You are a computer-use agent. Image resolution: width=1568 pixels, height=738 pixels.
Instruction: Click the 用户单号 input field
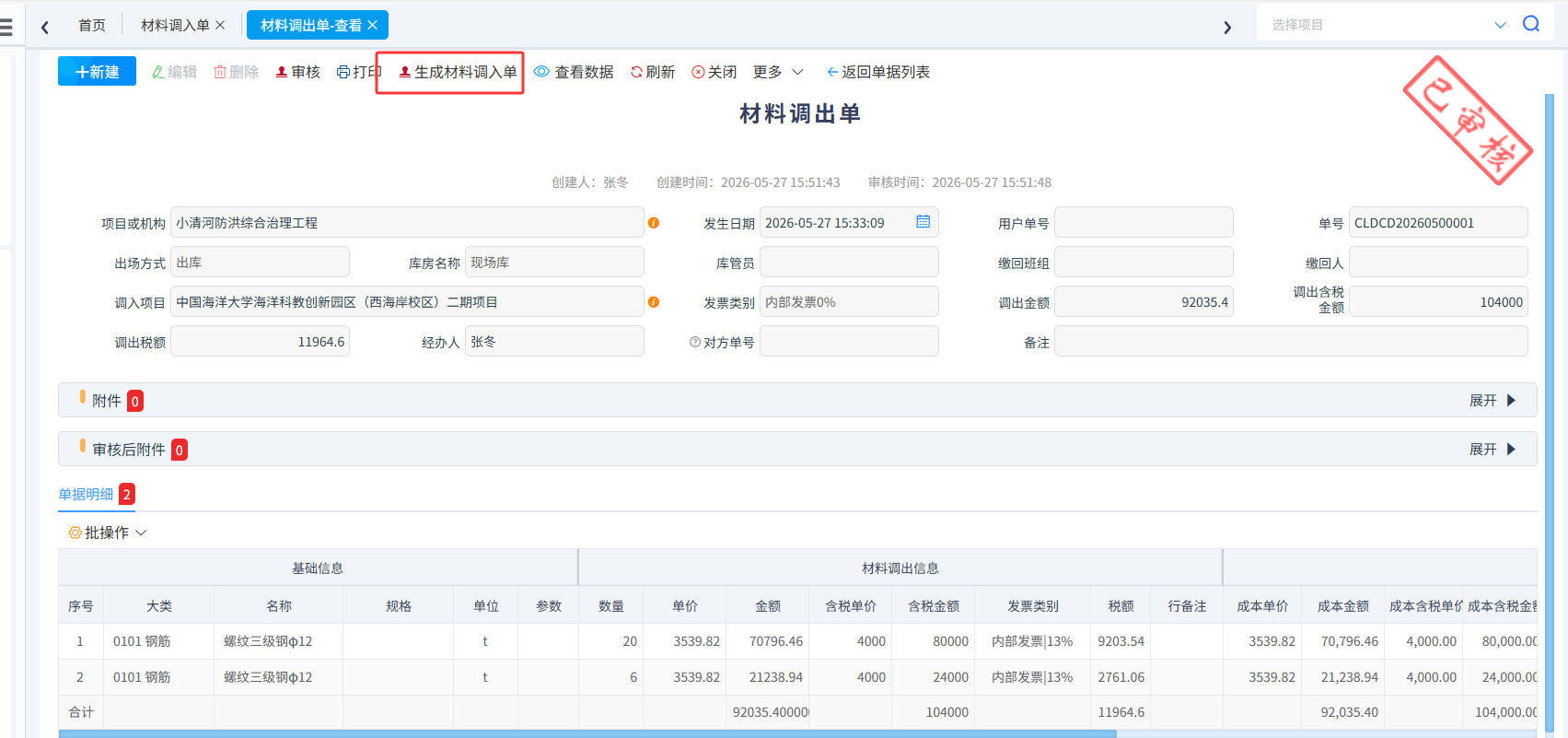coord(1144,222)
